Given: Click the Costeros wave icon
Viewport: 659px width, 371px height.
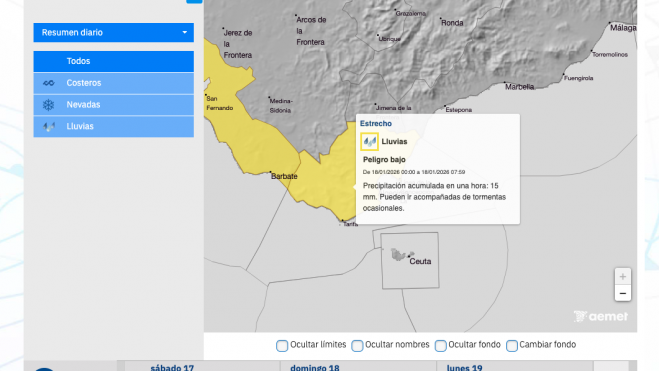Looking at the screenshot, I should click(x=49, y=83).
